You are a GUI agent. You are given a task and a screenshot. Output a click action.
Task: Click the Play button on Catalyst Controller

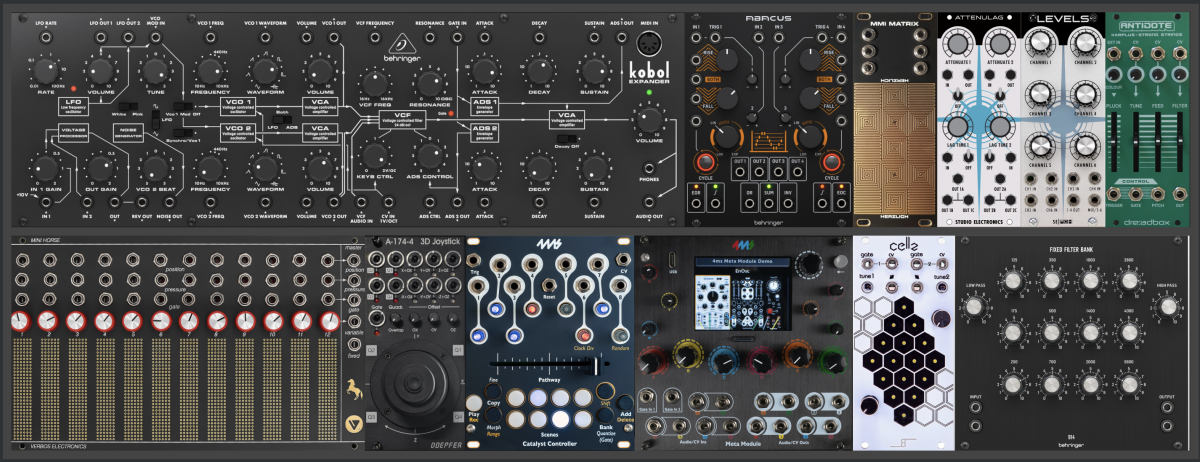pyautogui.click(x=473, y=403)
